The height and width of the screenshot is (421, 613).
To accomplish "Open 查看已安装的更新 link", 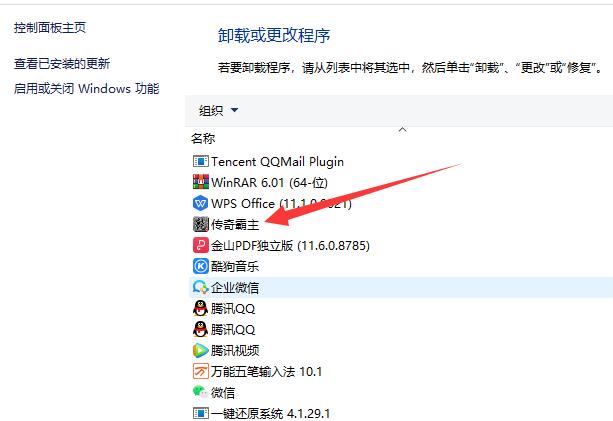I will coord(62,63).
